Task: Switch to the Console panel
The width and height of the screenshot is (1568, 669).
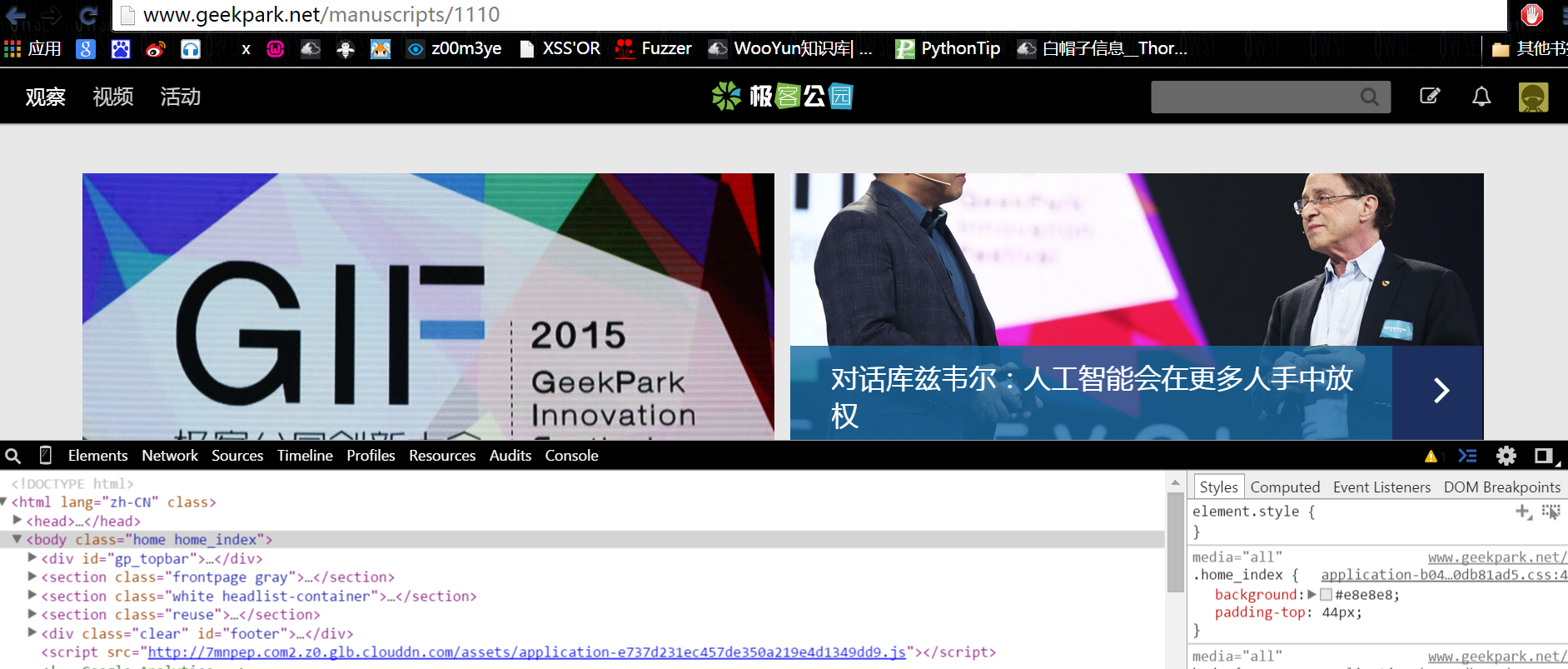Action: tap(572, 456)
